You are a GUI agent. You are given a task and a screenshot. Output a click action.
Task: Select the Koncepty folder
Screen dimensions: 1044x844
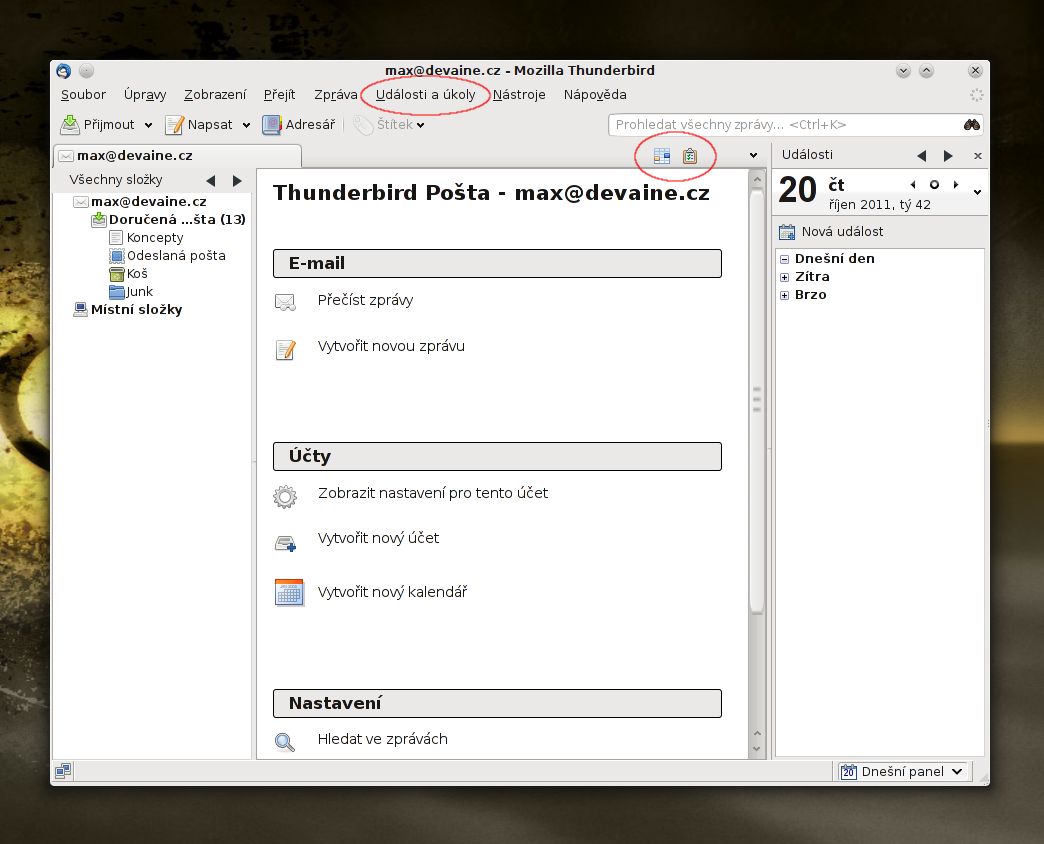point(155,238)
